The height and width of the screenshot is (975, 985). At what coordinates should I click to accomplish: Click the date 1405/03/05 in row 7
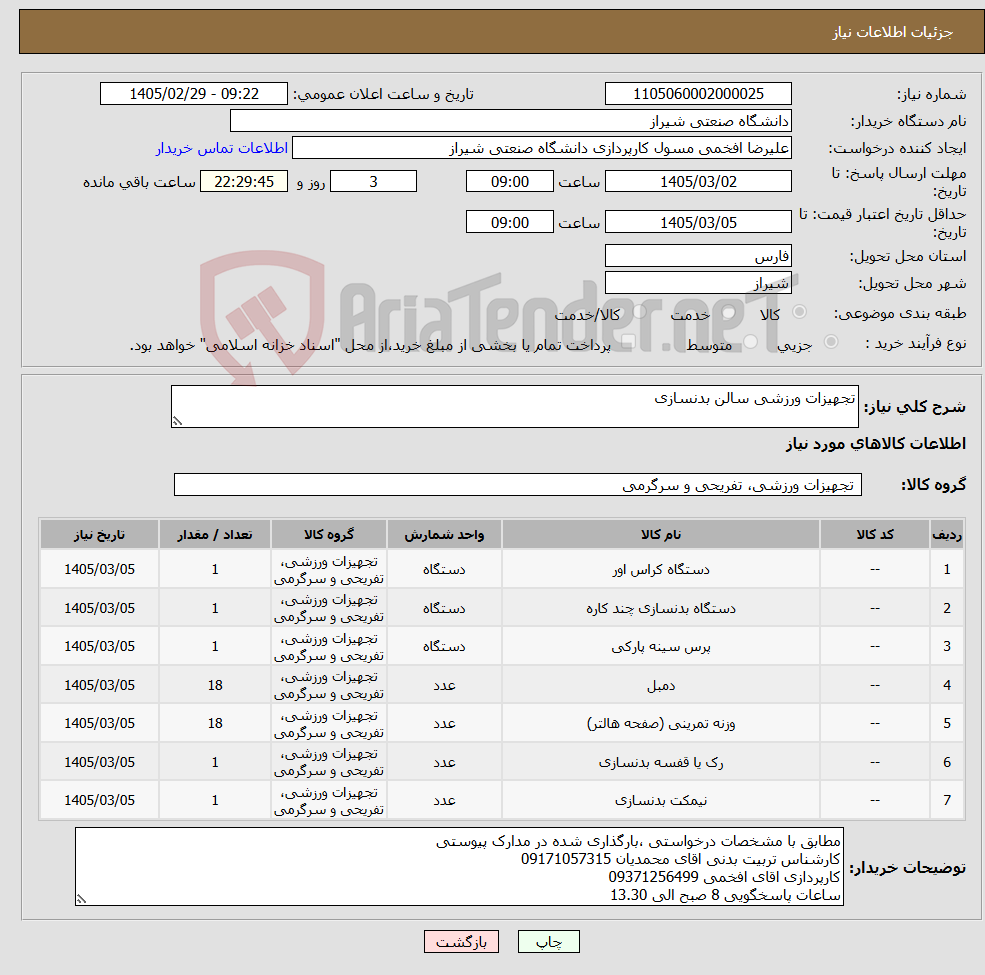click(99, 800)
